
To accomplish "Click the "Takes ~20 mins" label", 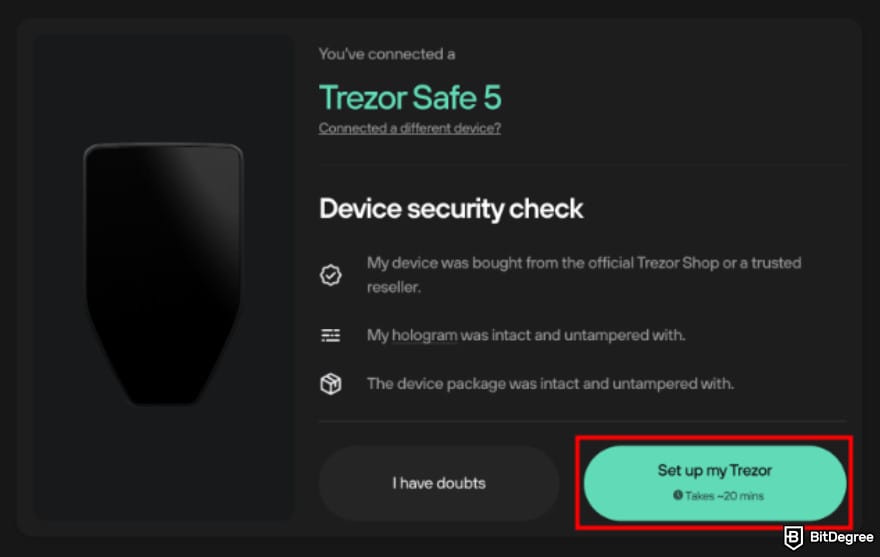I will click(x=724, y=495).
